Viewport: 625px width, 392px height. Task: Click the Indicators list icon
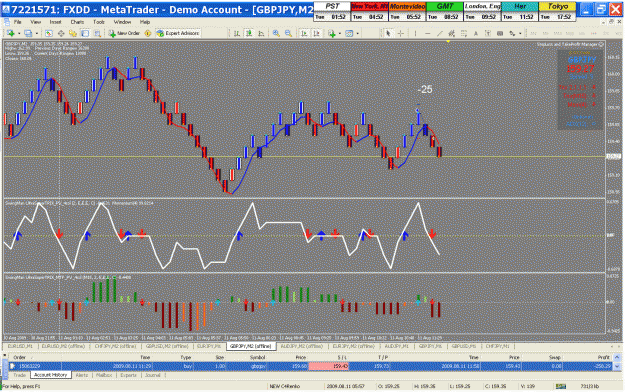pyautogui.click(x=332, y=33)
